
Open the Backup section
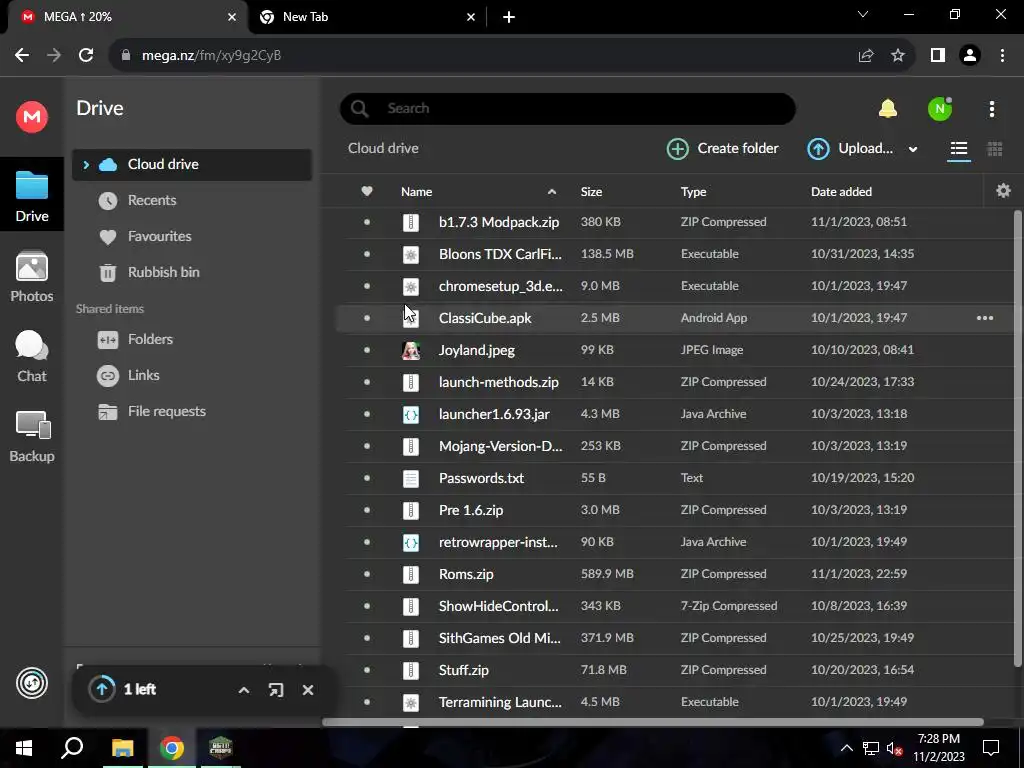(31, 436)
